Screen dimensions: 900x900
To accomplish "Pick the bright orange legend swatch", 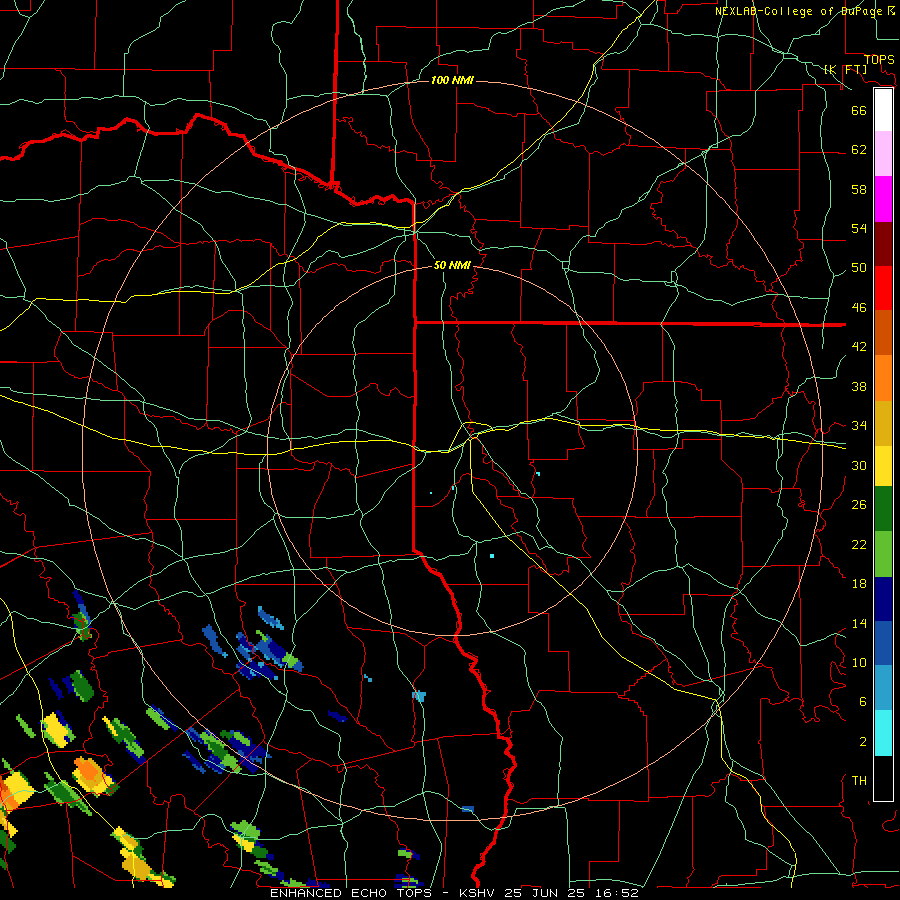I will tap(883, 378).
